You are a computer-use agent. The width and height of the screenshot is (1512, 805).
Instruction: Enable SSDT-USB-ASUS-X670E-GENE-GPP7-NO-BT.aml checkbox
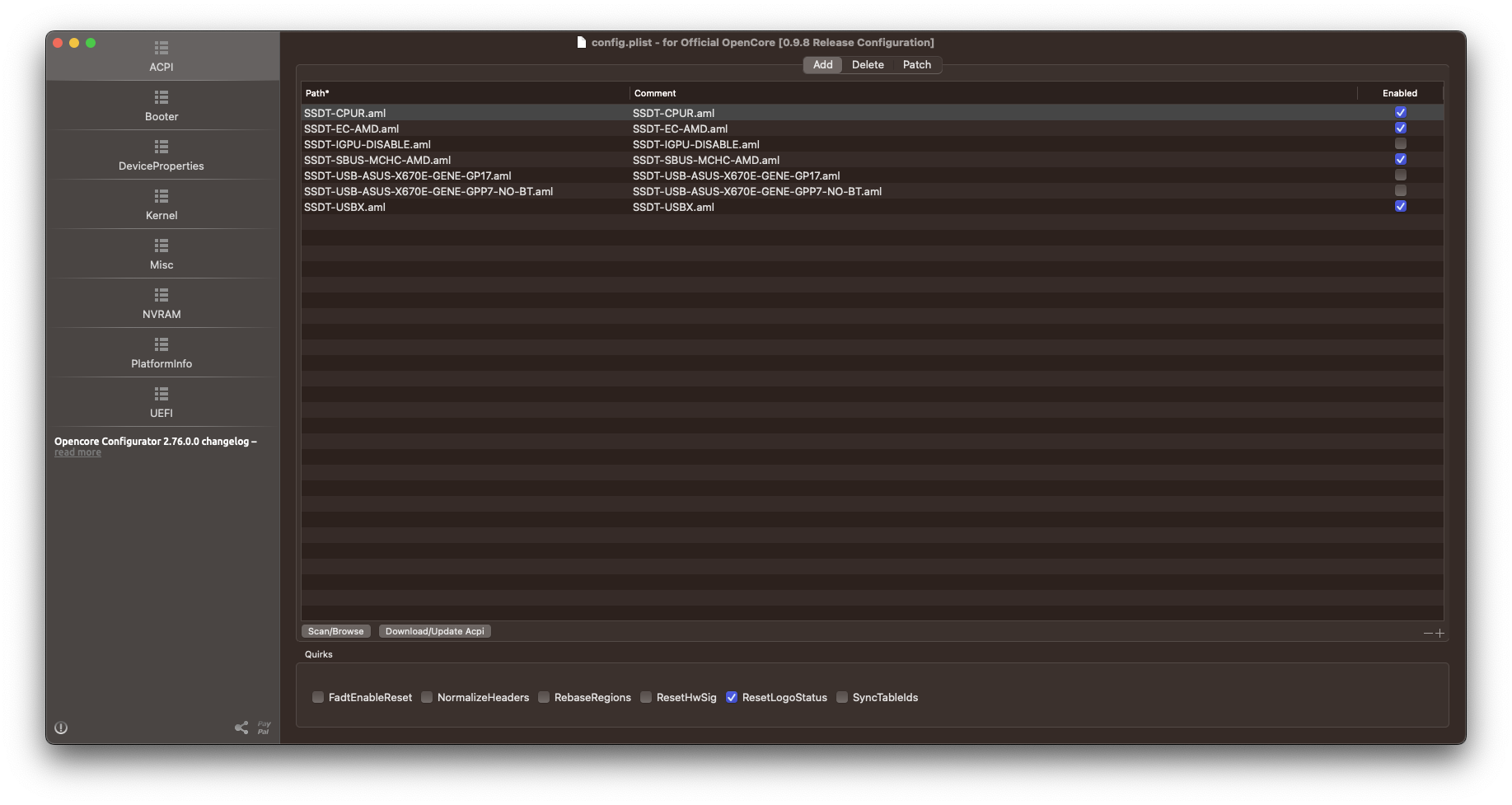(1401, 190)
